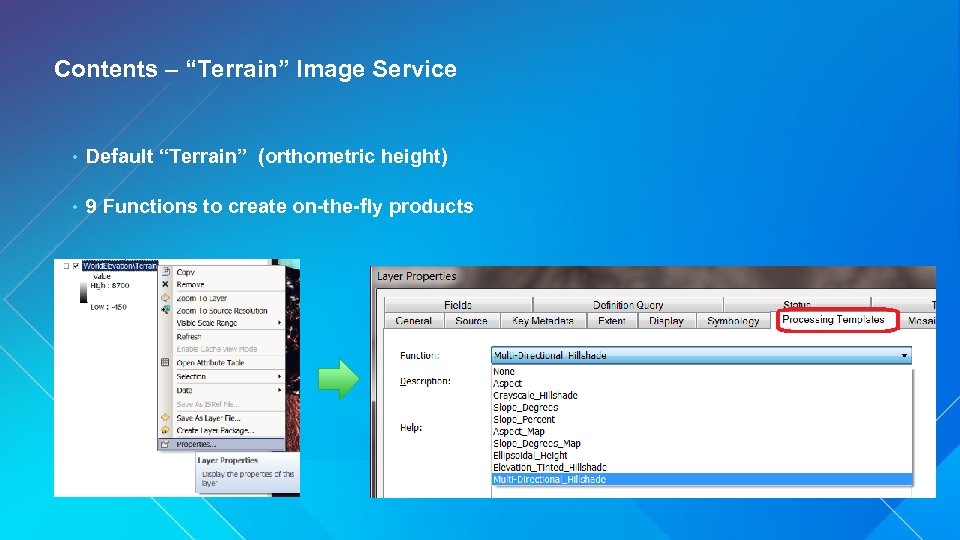Click the grayed Enable Cache View Mode entry

[222, 349]
